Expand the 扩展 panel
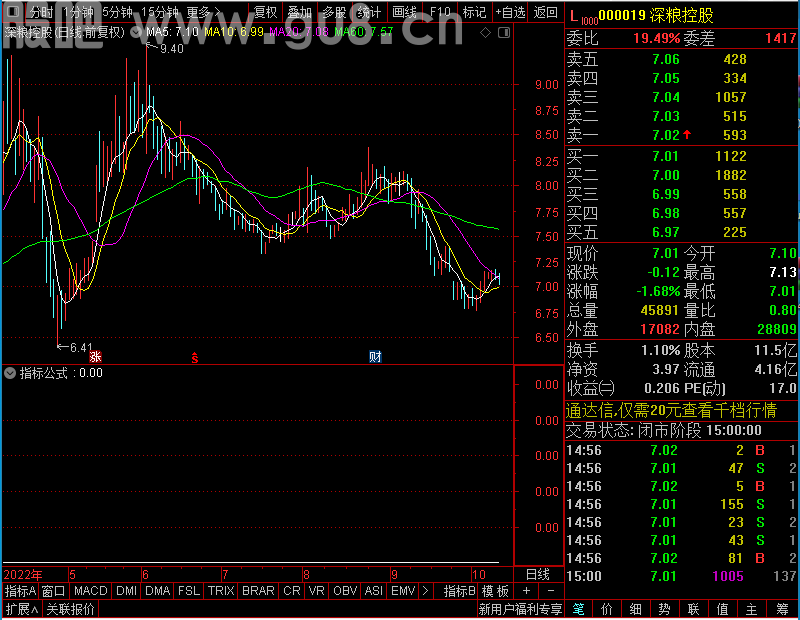 (22, 609)
